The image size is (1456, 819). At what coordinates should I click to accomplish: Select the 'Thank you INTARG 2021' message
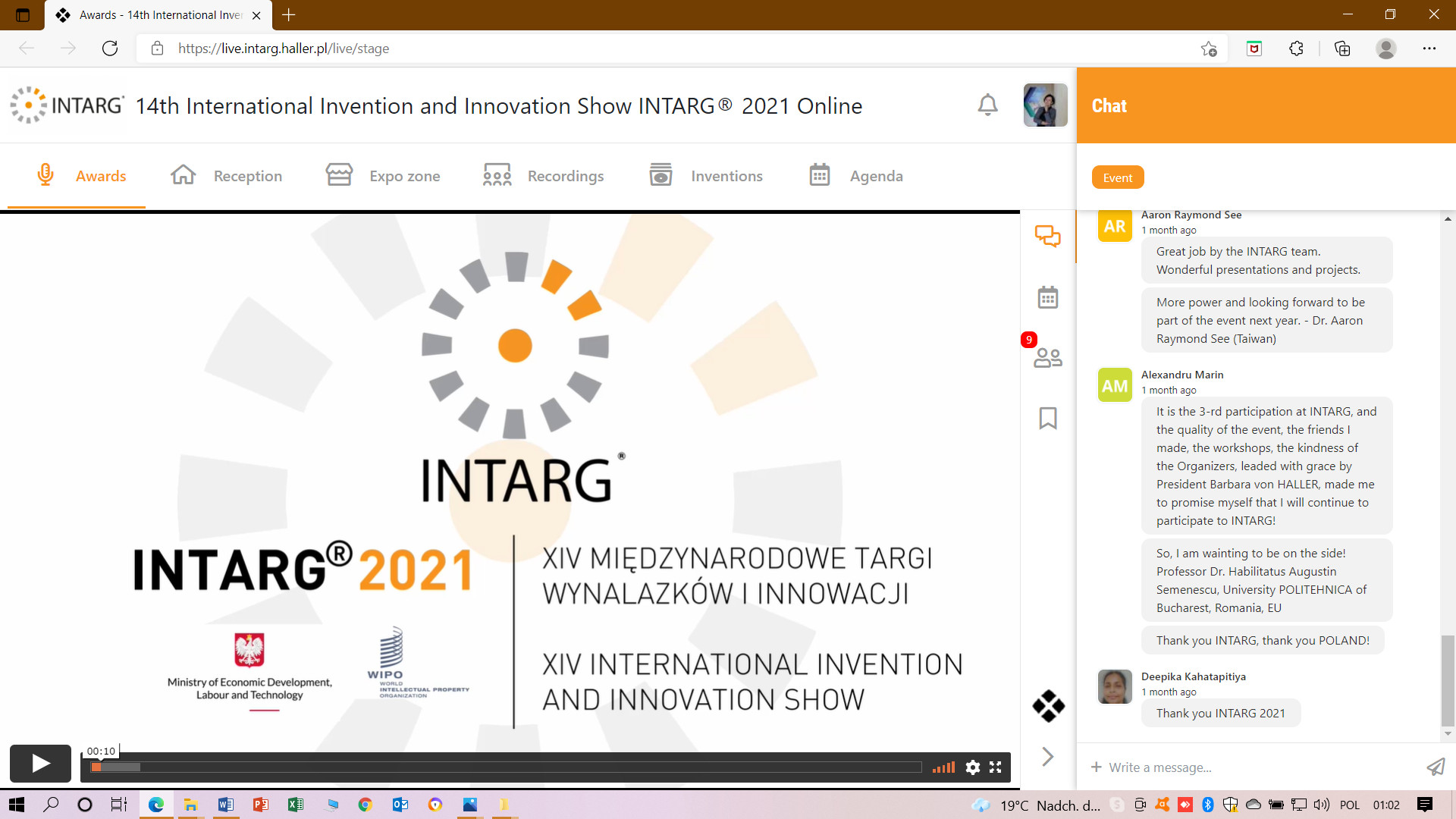point(1221,713)
